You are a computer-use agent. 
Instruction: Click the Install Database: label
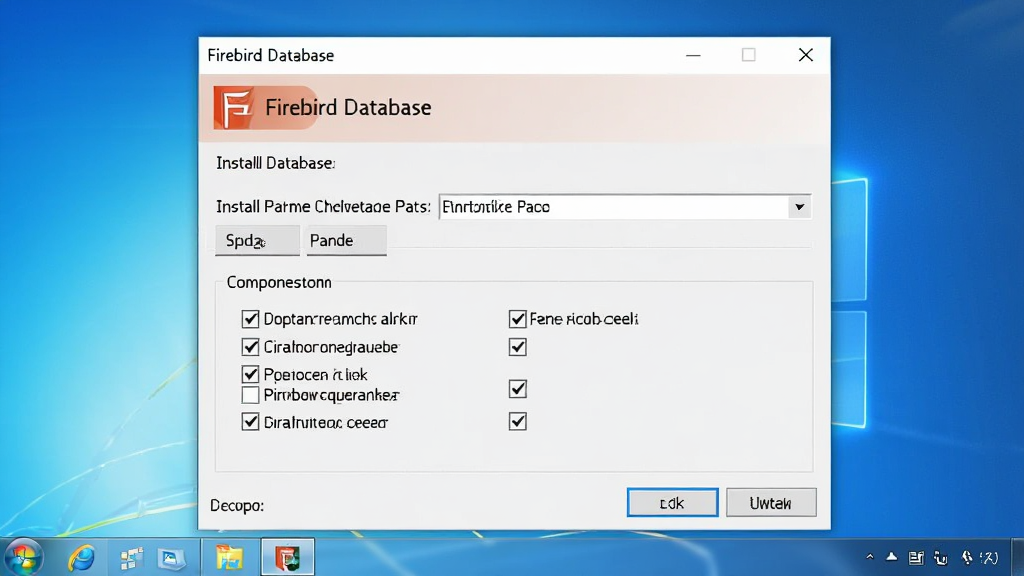(x=276, y=163)
